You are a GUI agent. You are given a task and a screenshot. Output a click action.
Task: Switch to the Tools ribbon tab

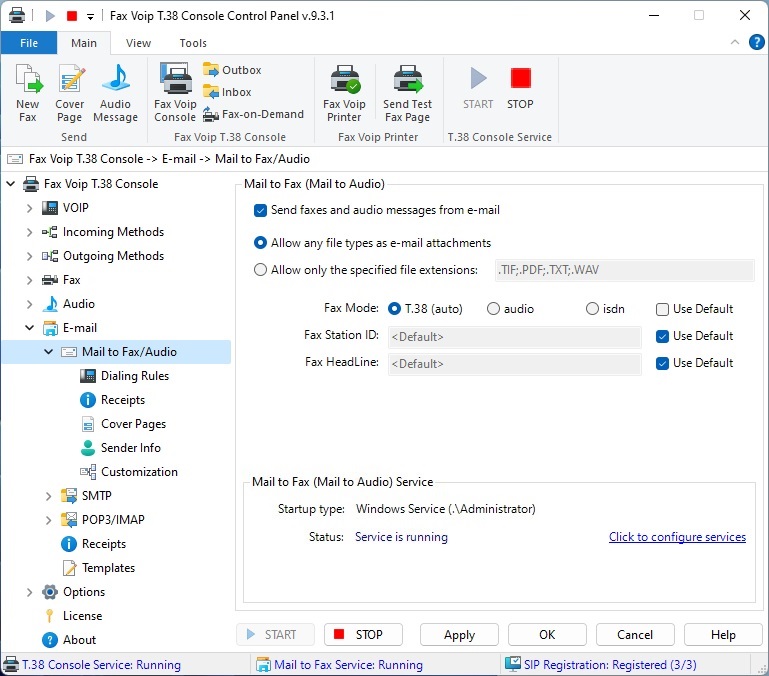click(193, 43)
